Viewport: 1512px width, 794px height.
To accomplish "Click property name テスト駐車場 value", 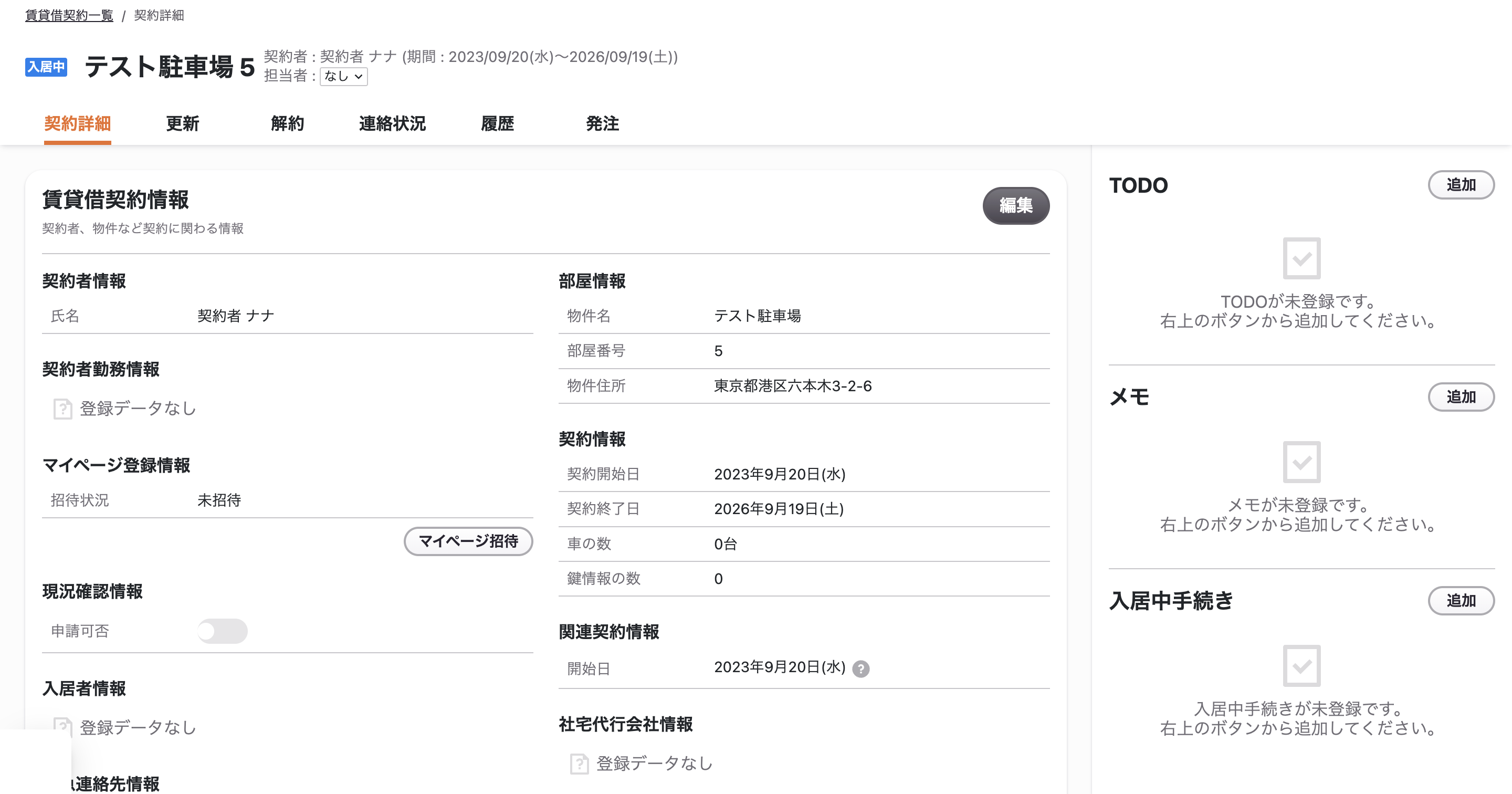I will [x=757, y=316].
